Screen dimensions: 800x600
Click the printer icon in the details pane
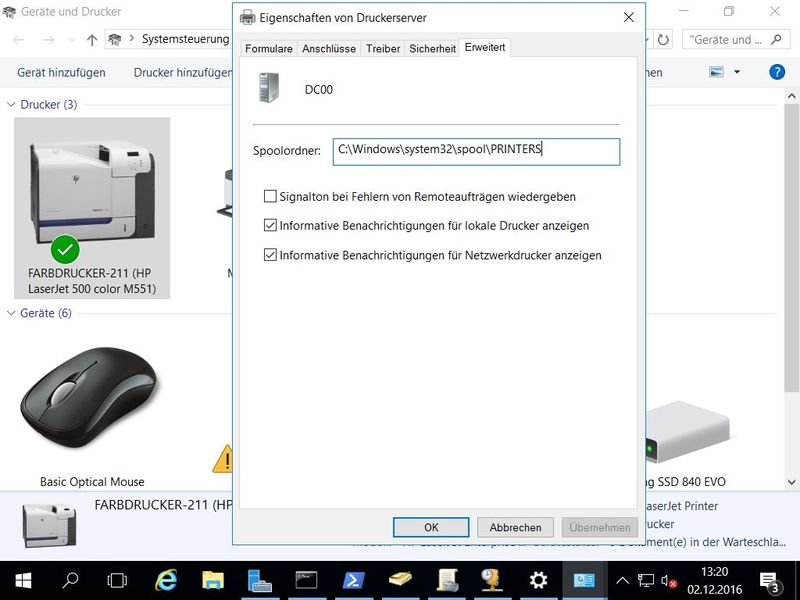[x=49, y=526]
